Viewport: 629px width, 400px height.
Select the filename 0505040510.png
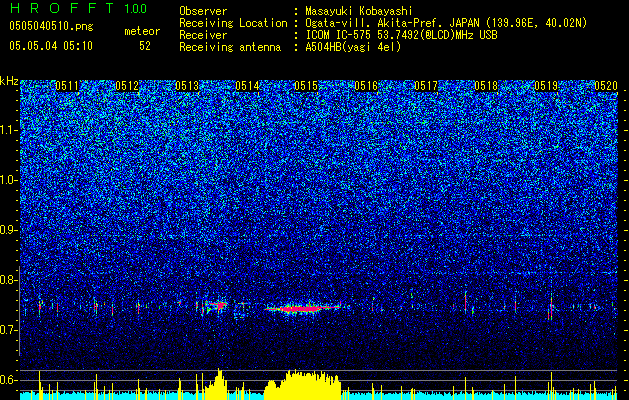51,27
